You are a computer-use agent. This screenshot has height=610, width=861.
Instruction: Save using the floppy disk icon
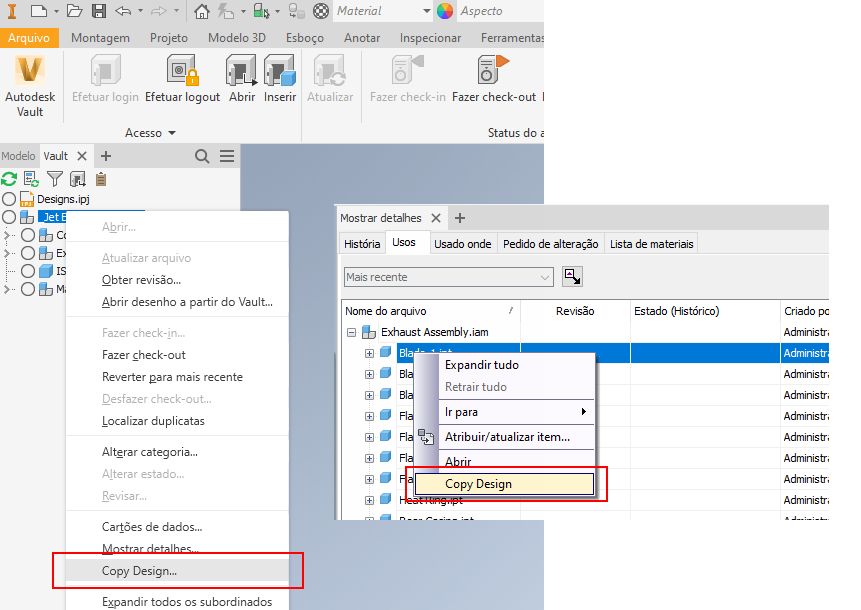pos(99,11)
